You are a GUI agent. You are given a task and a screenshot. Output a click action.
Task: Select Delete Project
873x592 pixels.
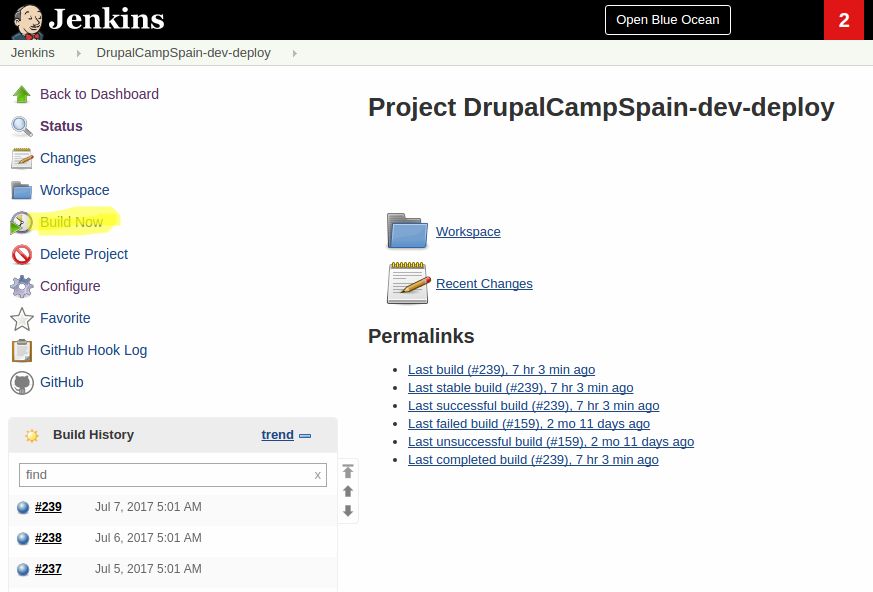(84, 255)
